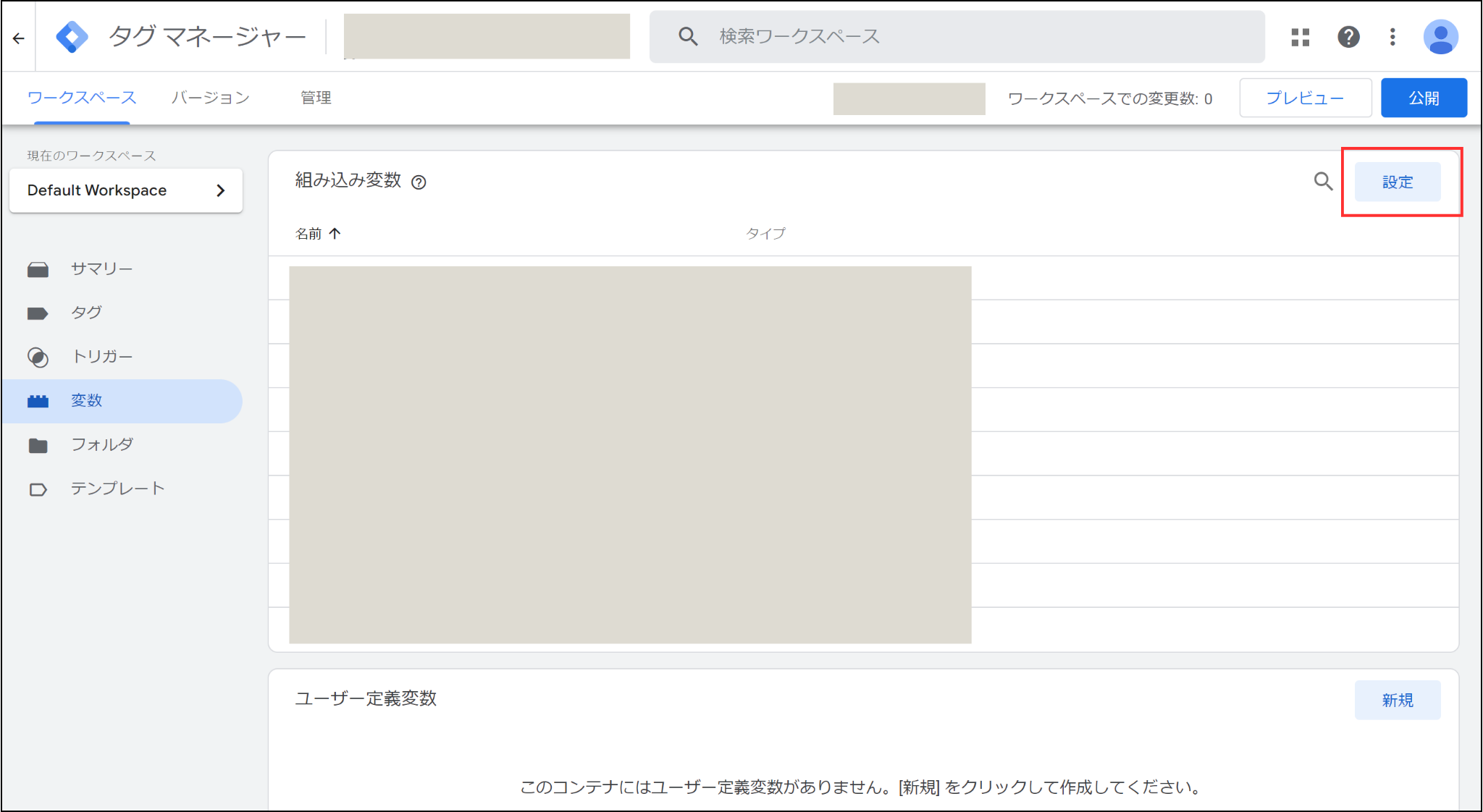The image size is (1483, 812).
Task: Click the 現在のワークスペース label
Action: 91,156
